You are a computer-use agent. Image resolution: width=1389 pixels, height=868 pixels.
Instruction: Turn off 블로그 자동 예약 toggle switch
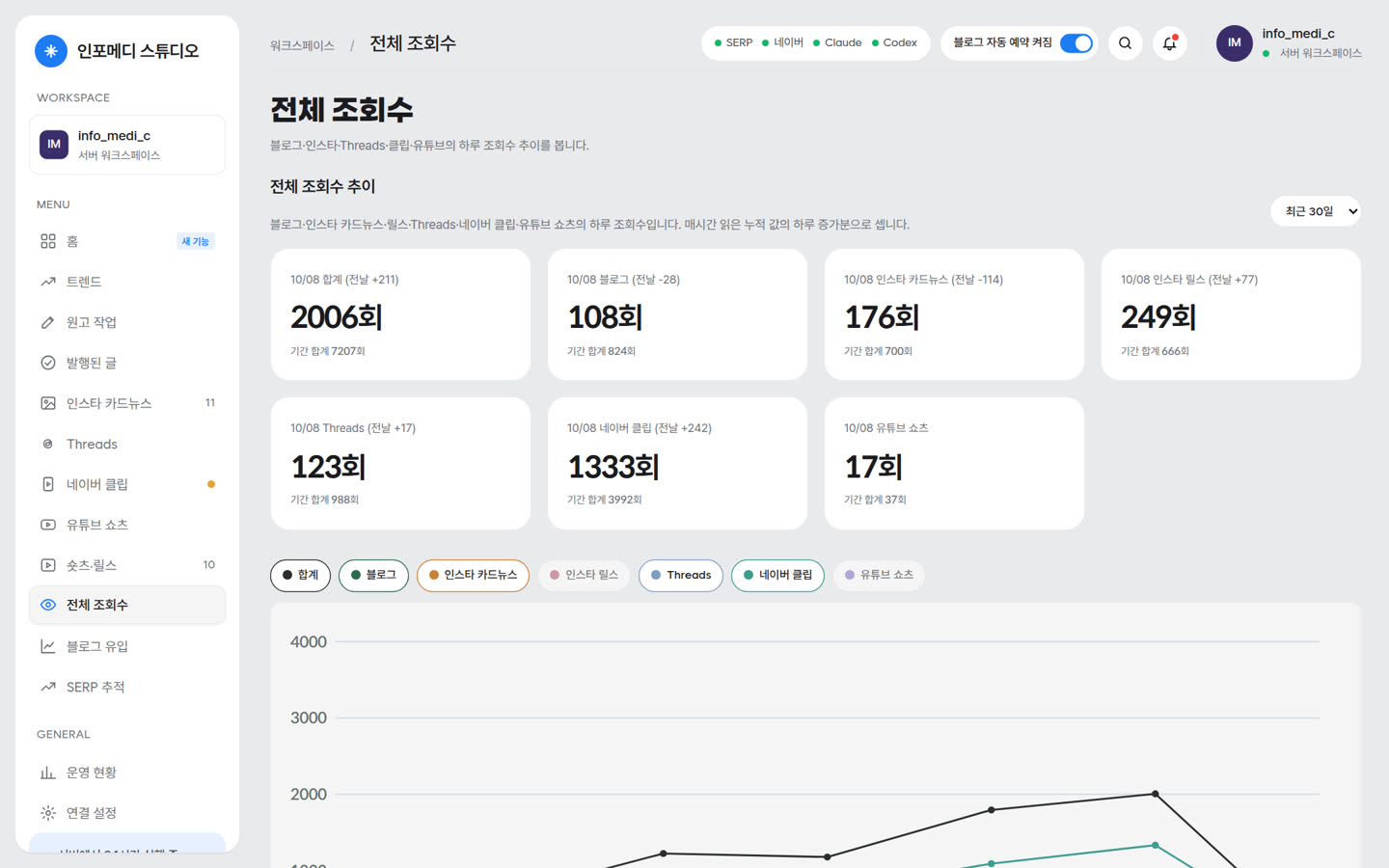[x=1076, y=43]
